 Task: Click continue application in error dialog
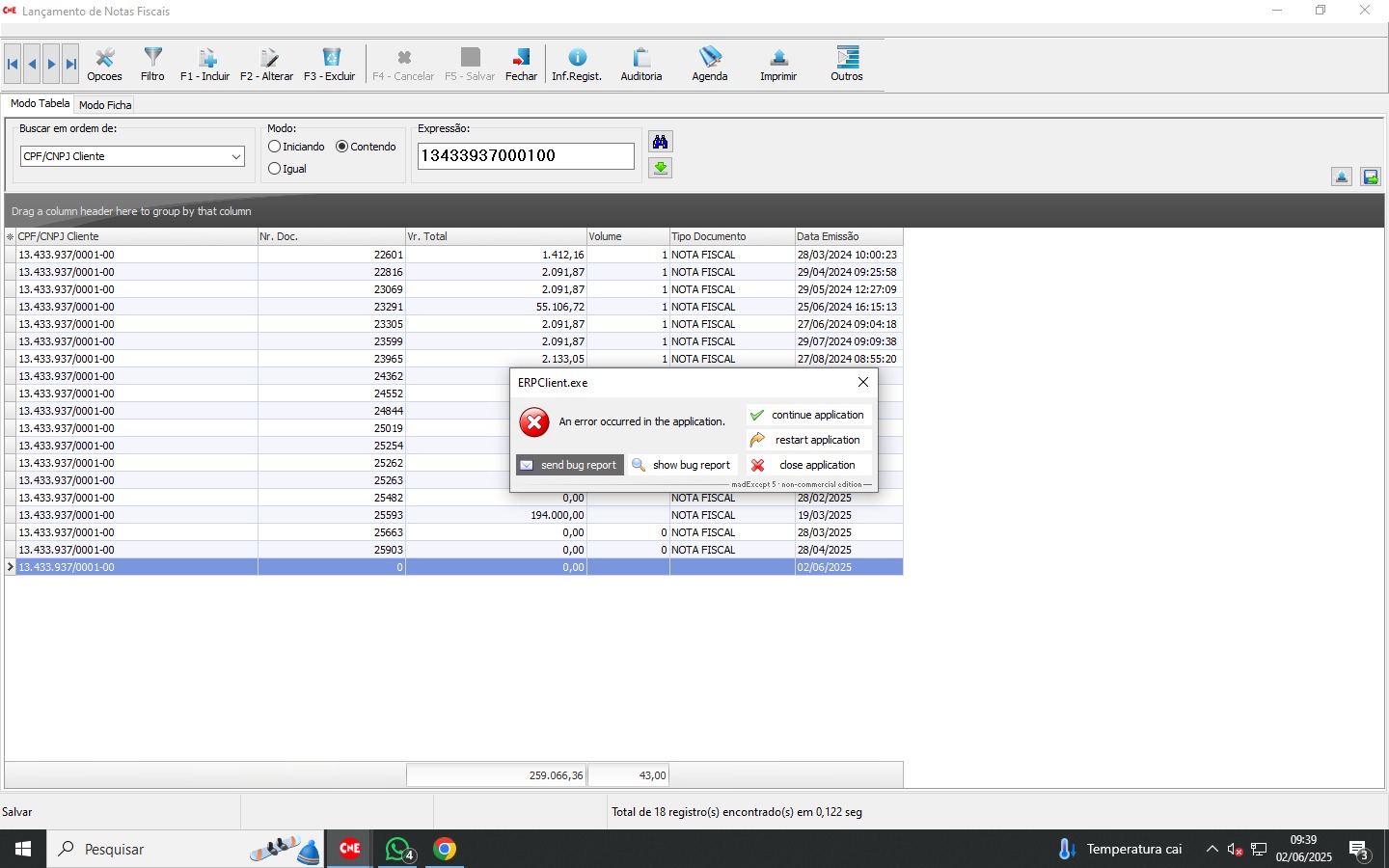(x=809, y=415)
